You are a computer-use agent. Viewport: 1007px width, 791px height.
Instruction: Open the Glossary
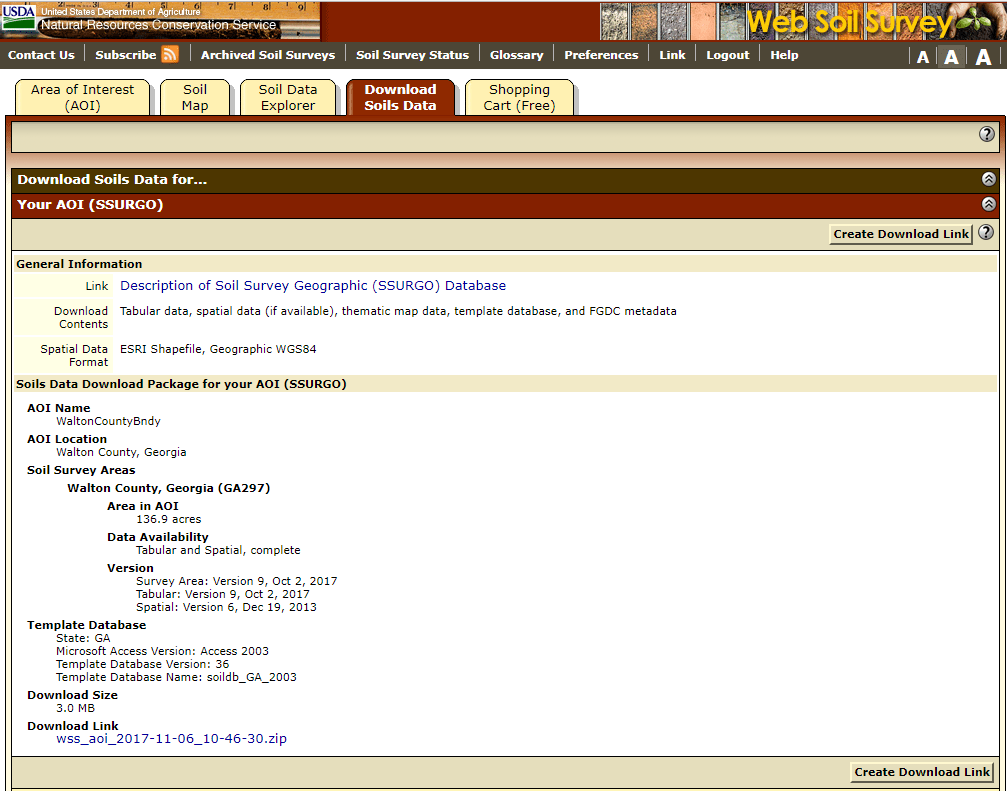pos(516,55)
